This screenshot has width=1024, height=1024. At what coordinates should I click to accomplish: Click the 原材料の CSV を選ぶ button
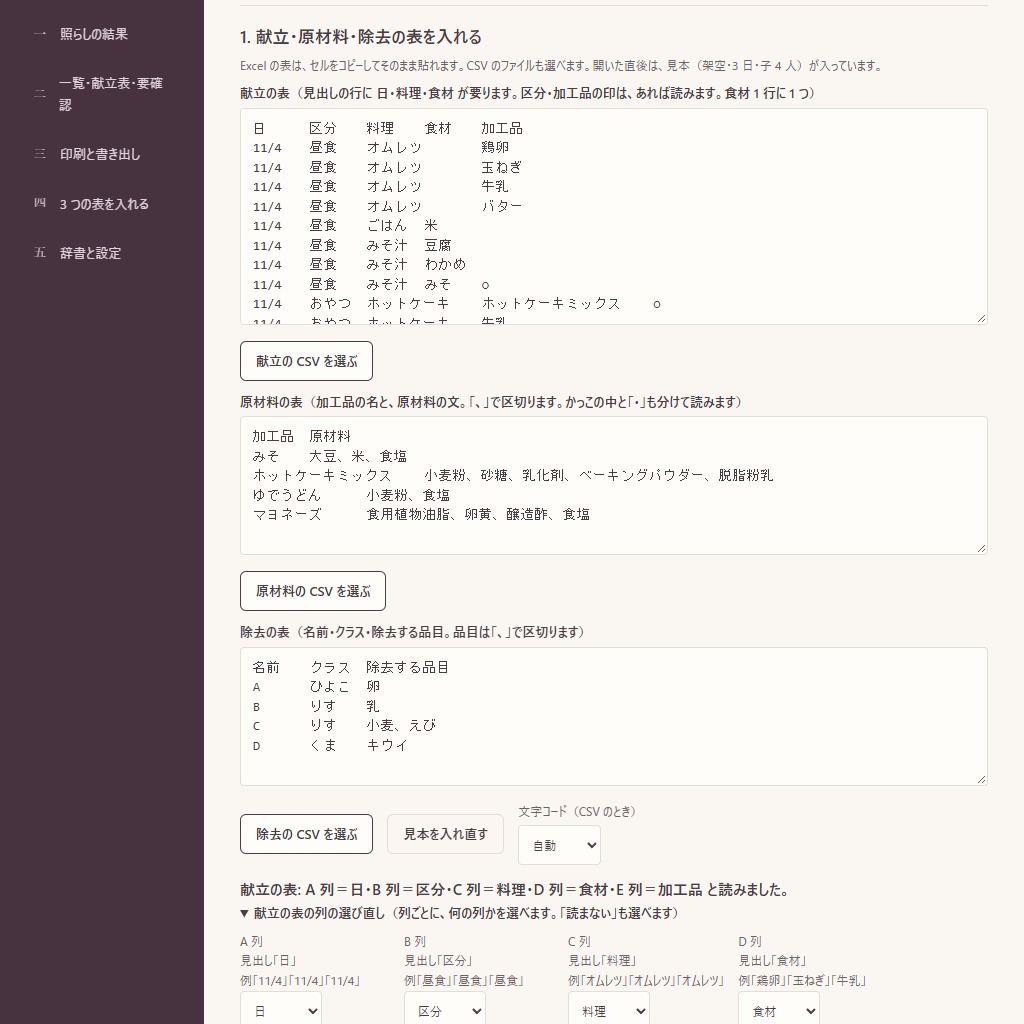pos(313,591)
